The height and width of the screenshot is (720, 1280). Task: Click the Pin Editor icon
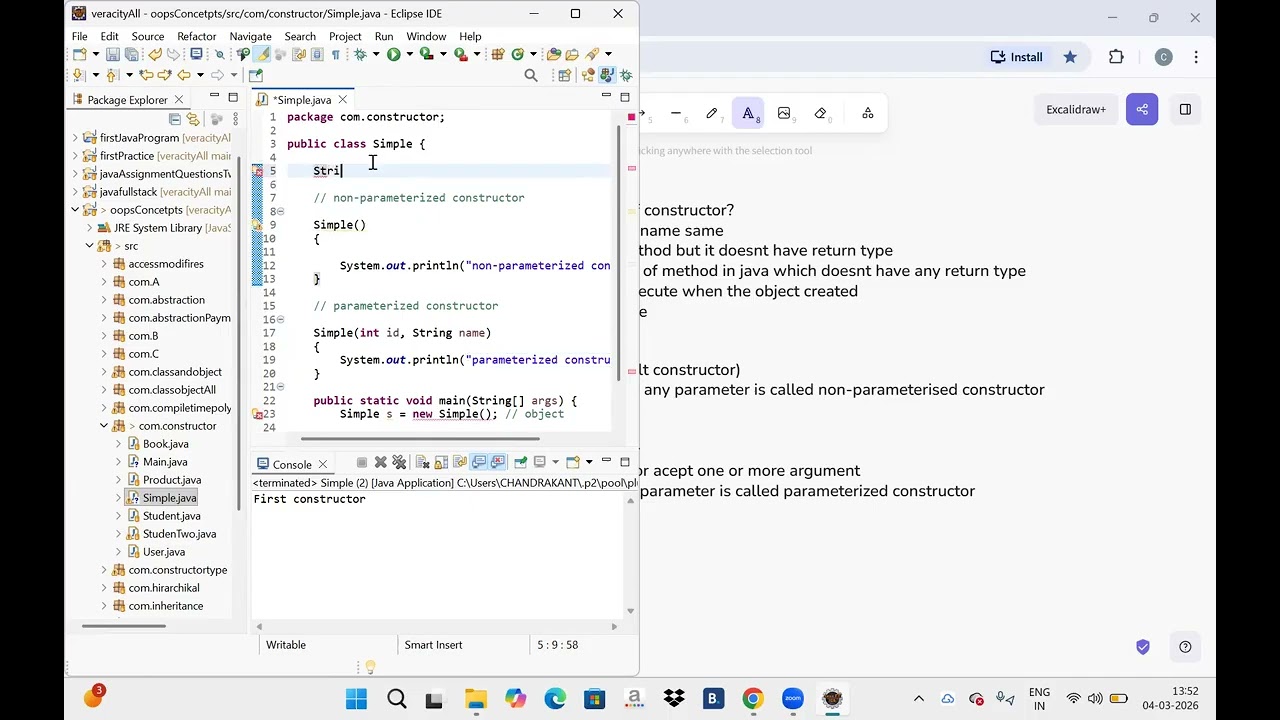pos(256,75)
